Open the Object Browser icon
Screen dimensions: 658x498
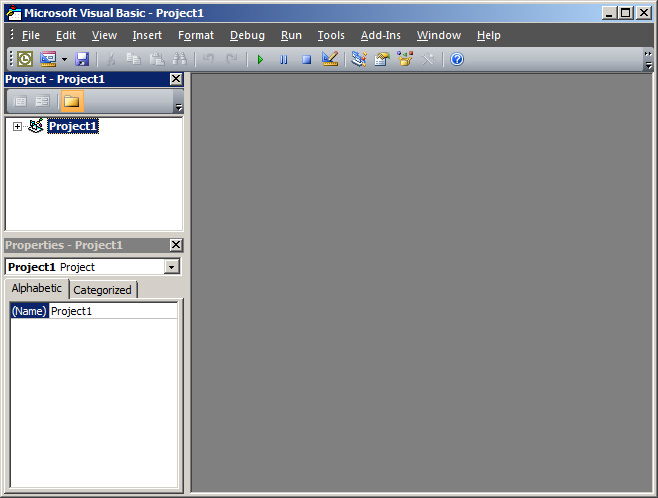405,60
